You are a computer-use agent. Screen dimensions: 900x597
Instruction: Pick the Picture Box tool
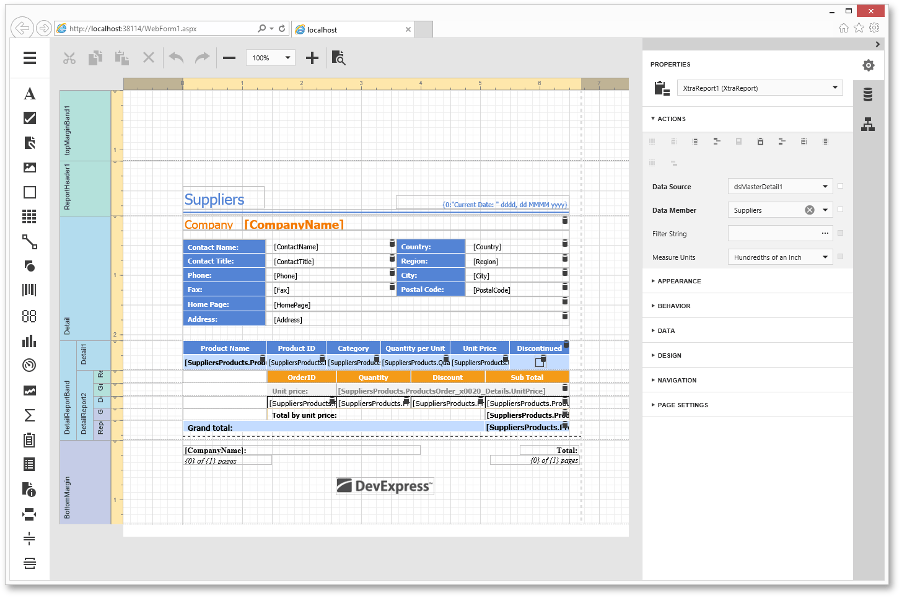point(29,167)
